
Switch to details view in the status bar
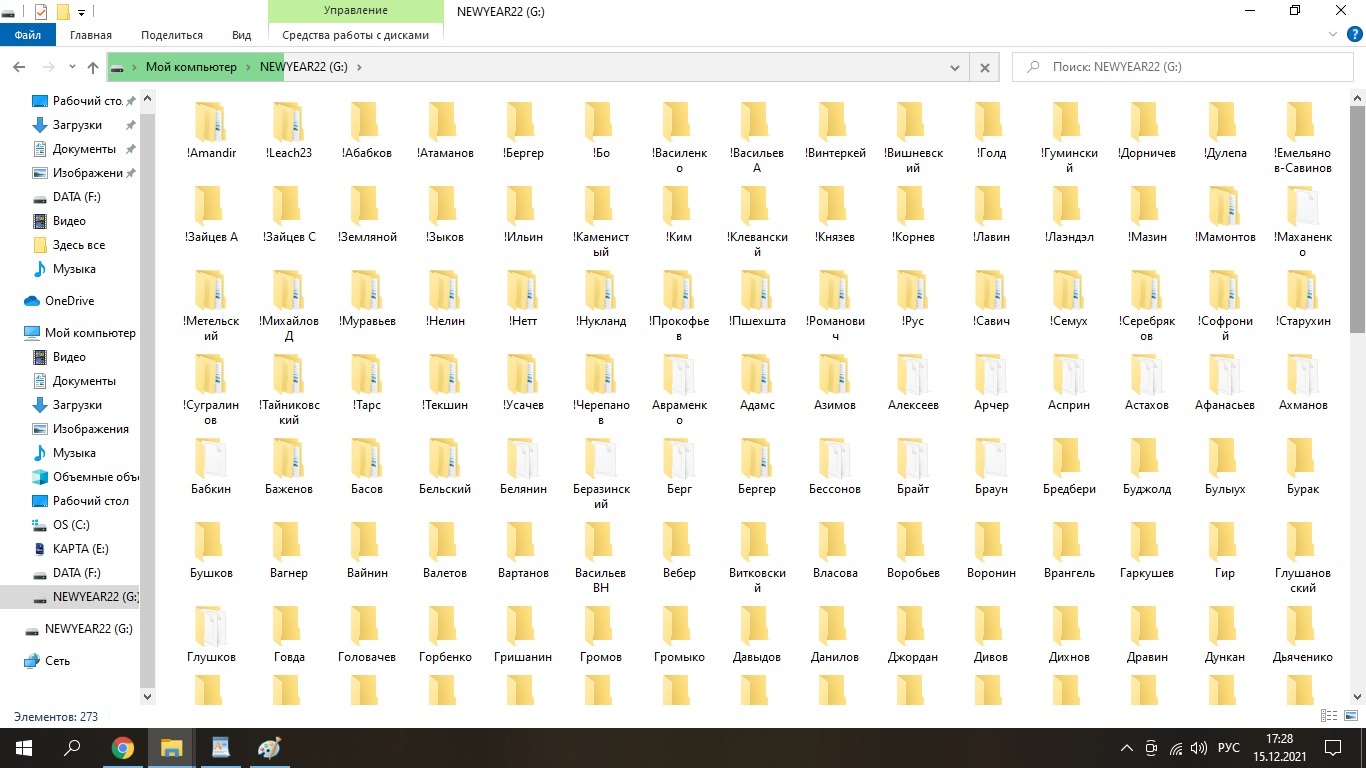point(1329,716)
